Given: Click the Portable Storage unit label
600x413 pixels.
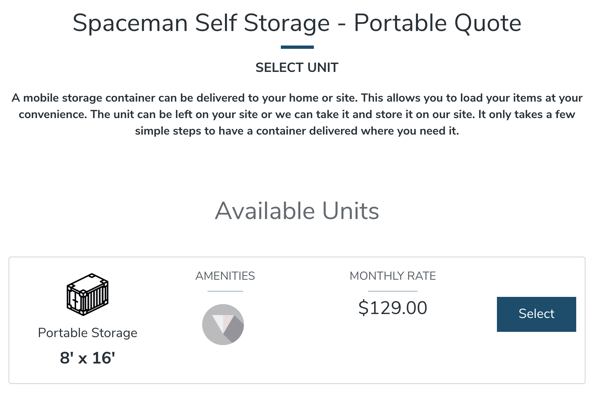Looking at the screenshot, I should click(88, 333).
